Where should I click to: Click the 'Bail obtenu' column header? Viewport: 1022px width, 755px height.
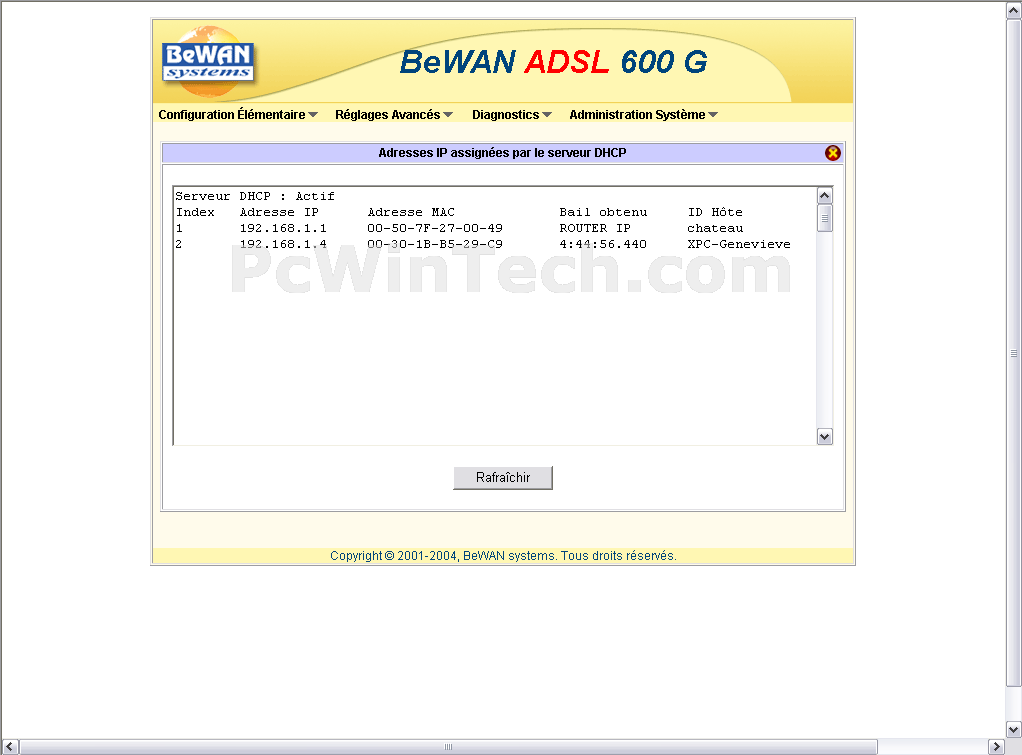[603, 212]
